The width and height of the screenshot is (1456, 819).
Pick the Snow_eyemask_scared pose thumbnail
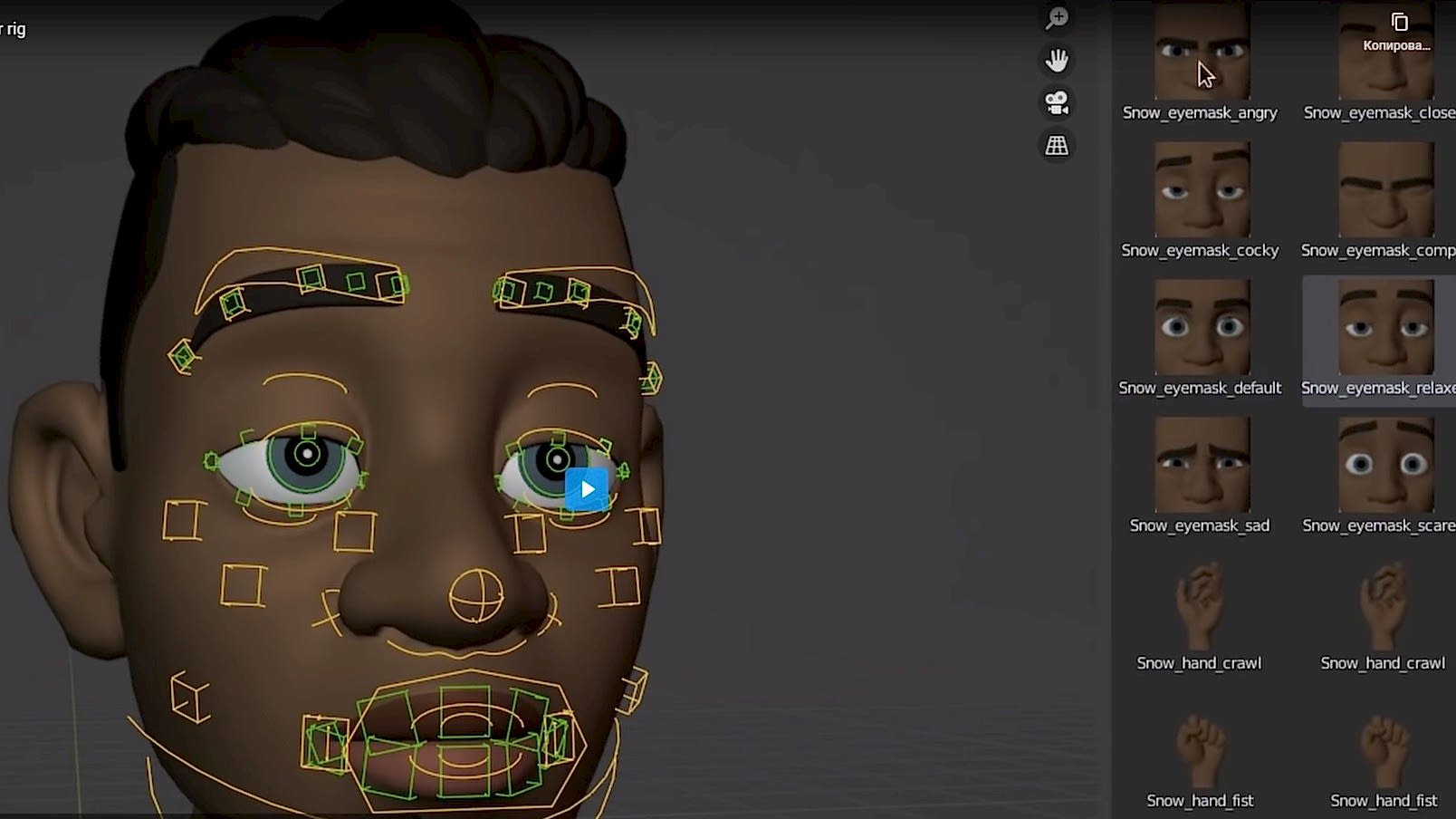[1385, 466]
